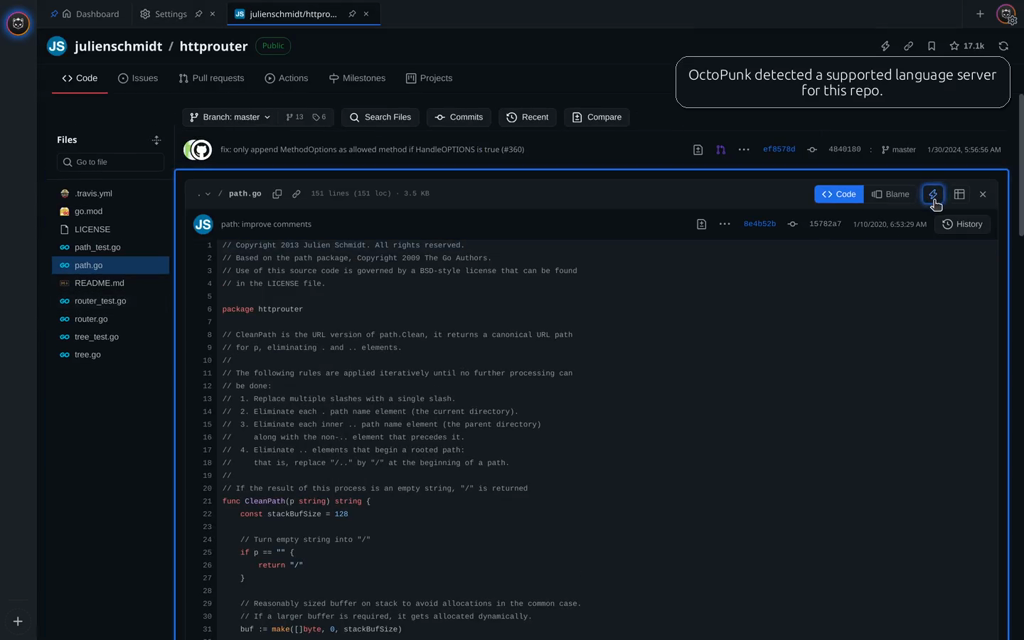Switch to Code view of path.go

pyautogui.click(x=839, y=194)
